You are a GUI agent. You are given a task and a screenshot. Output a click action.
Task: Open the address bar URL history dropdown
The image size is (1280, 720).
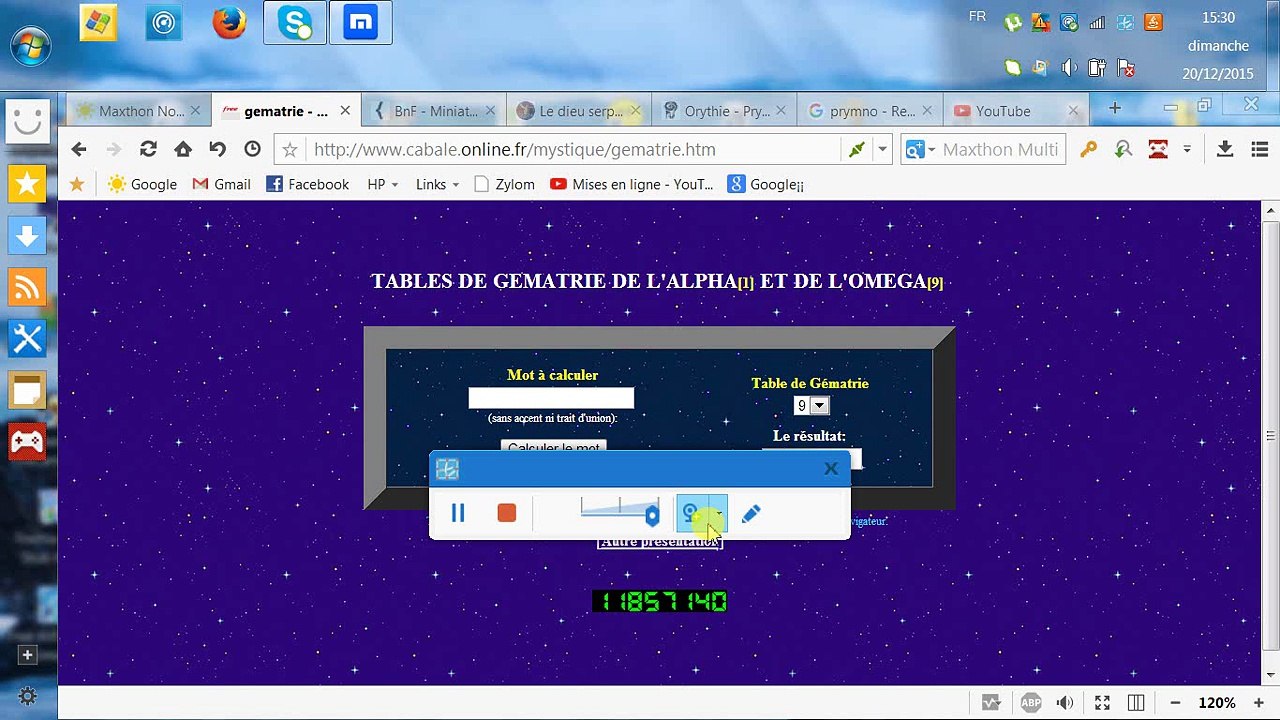tap(882, 149)
